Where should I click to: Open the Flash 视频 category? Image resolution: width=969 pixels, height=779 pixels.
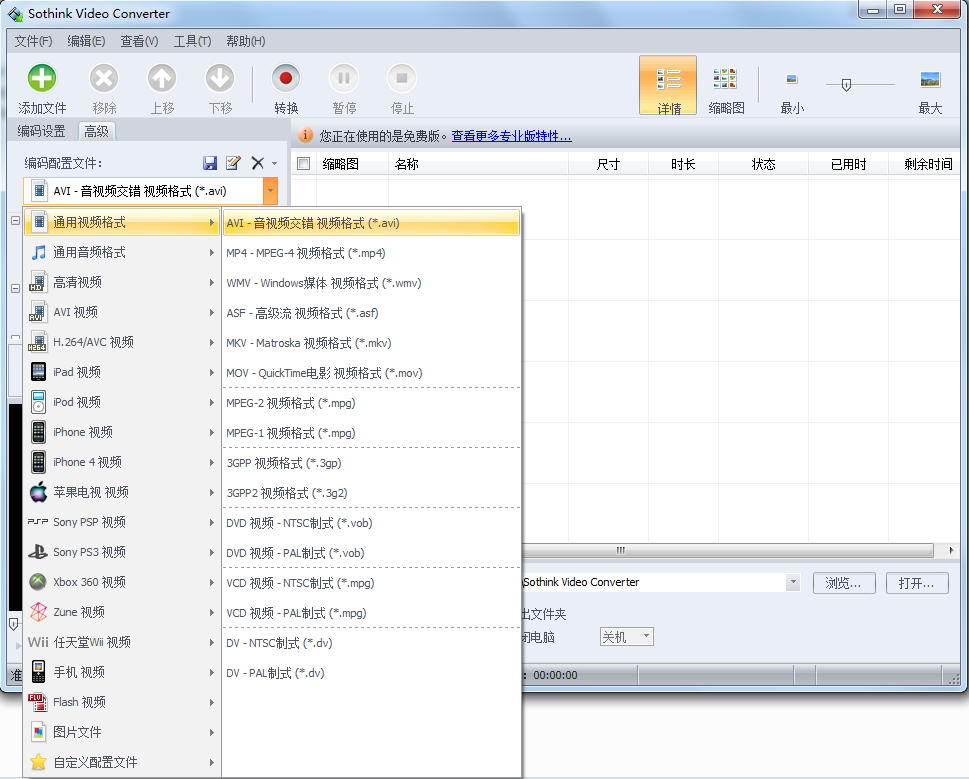coord(121,702)
